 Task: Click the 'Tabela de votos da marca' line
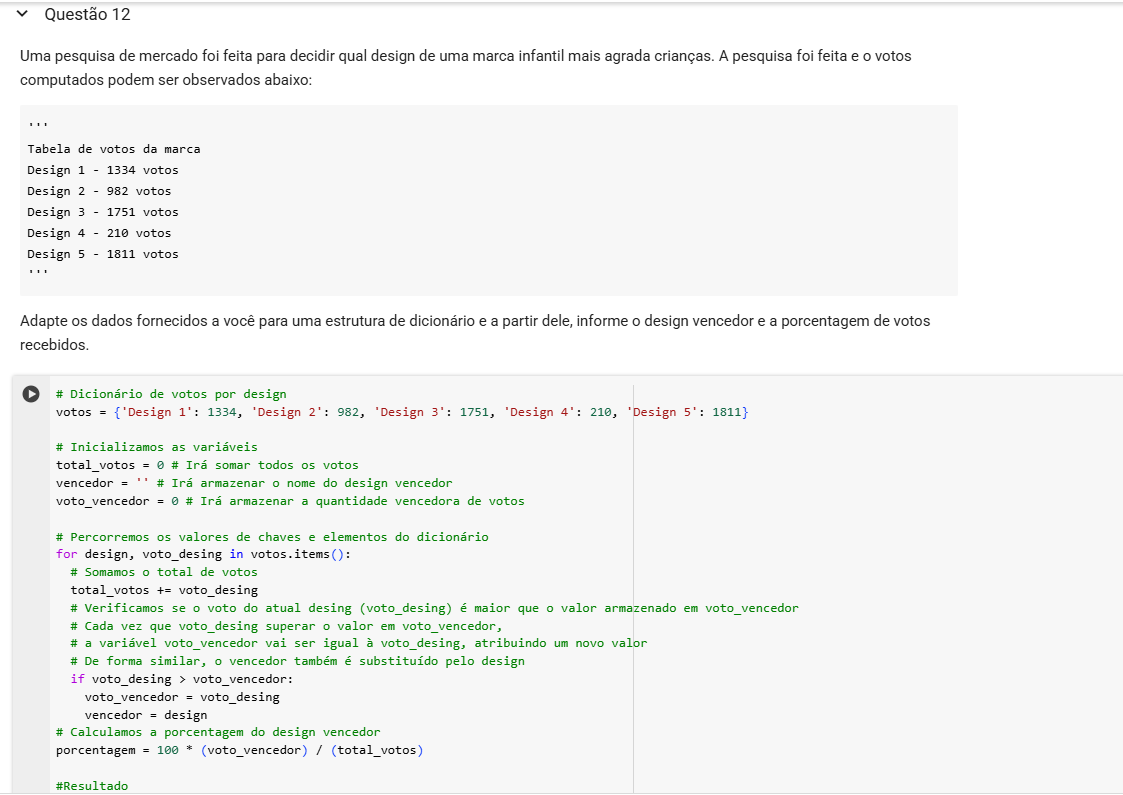click(114, 149)
